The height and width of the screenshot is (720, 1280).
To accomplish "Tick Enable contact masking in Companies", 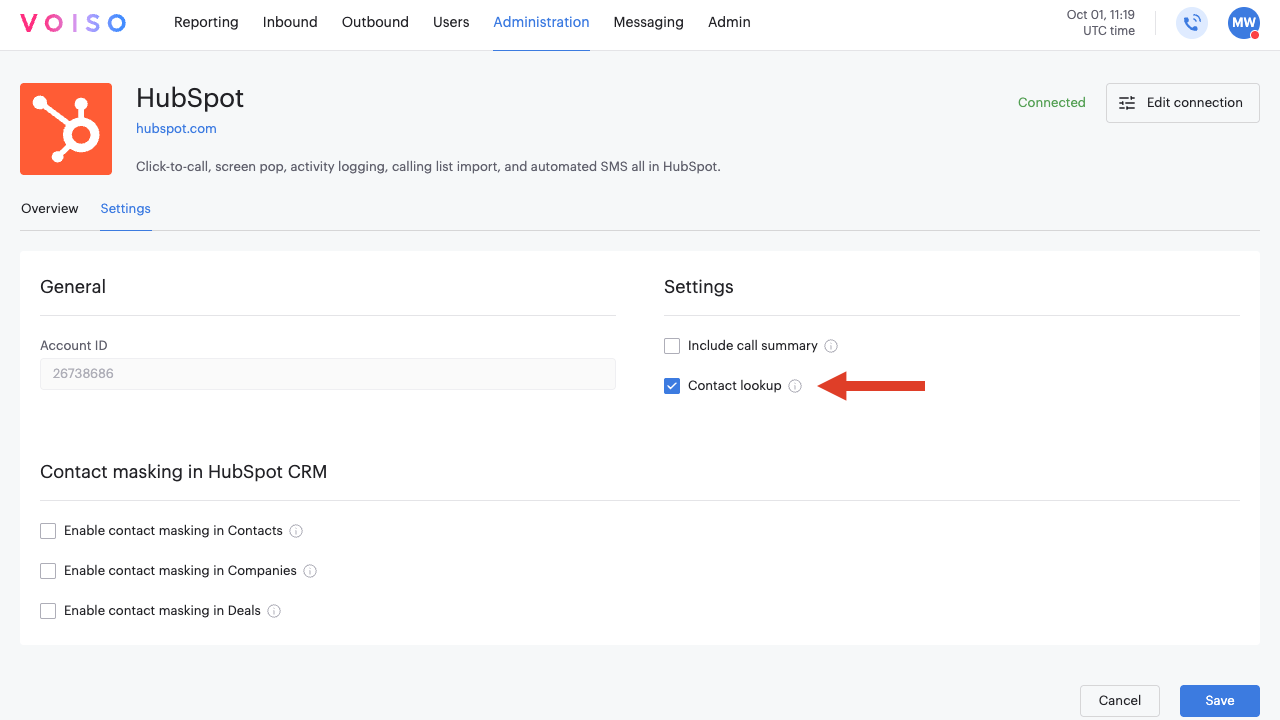I will coord(48,571).
